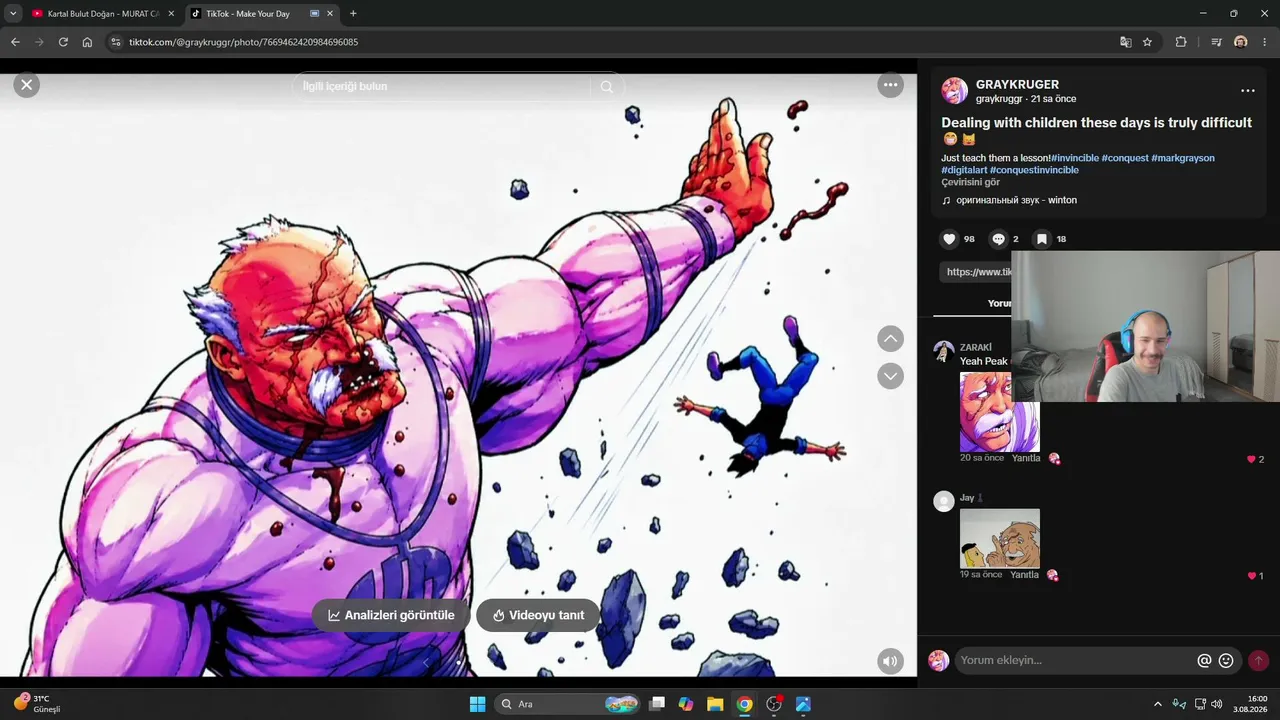Translate this page via address bar icon
Image resolution: width=1280 pixels, height=720 pixels.
[1126, 42]
